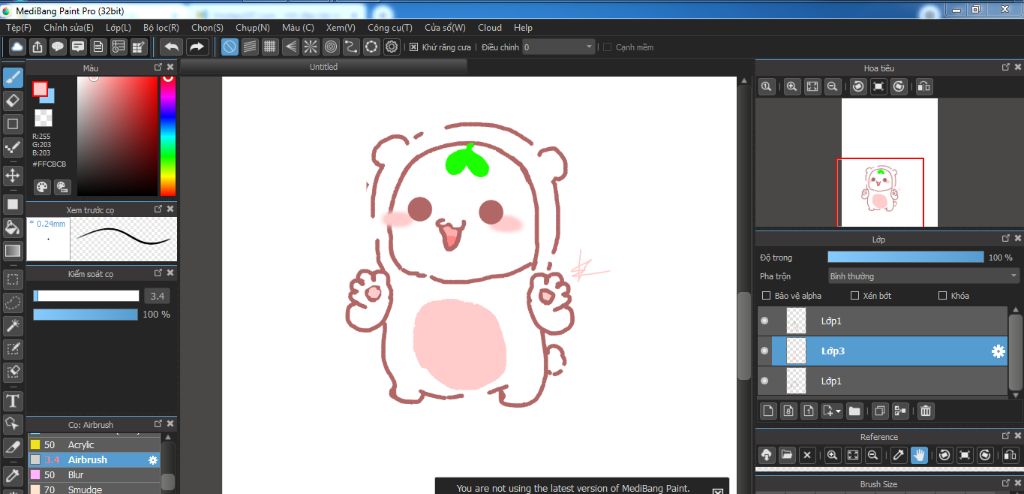Enable the Xén bớt checkbox
The width and height of the screenshot is (1024, 494).
tap(854, 296)
